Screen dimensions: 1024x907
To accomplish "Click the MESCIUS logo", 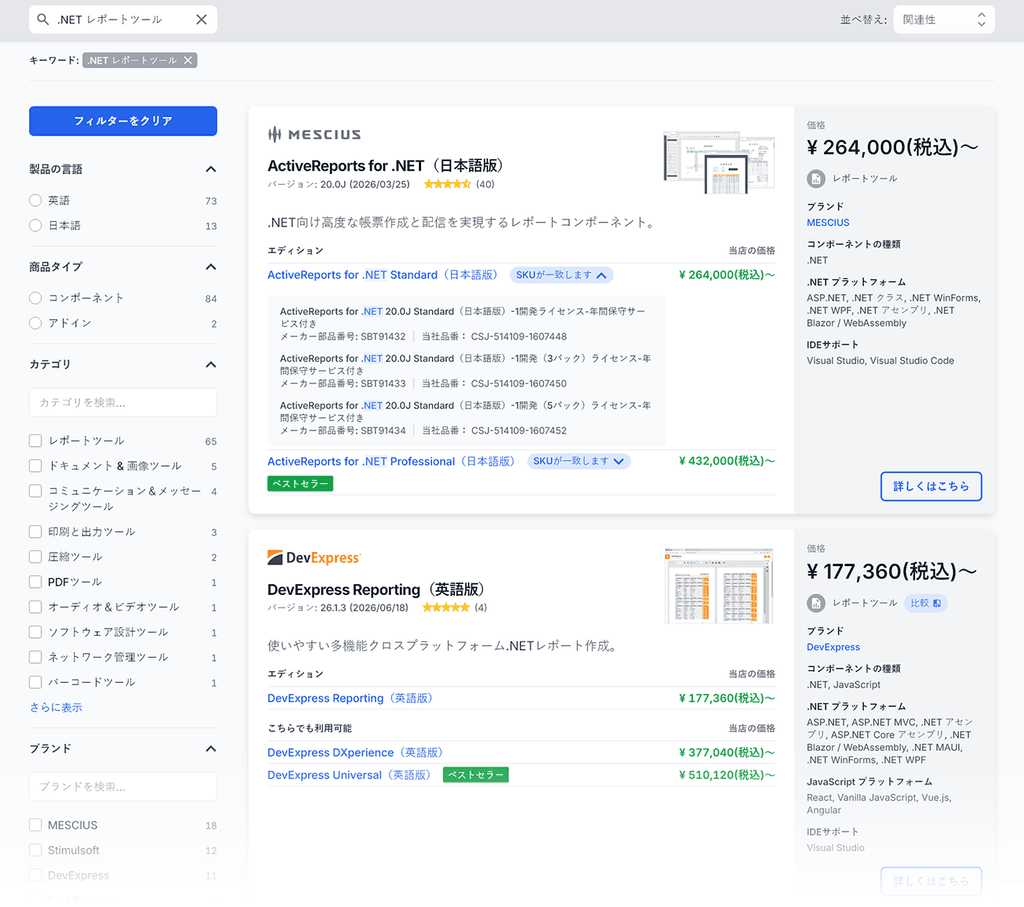I will coord(314,135).
